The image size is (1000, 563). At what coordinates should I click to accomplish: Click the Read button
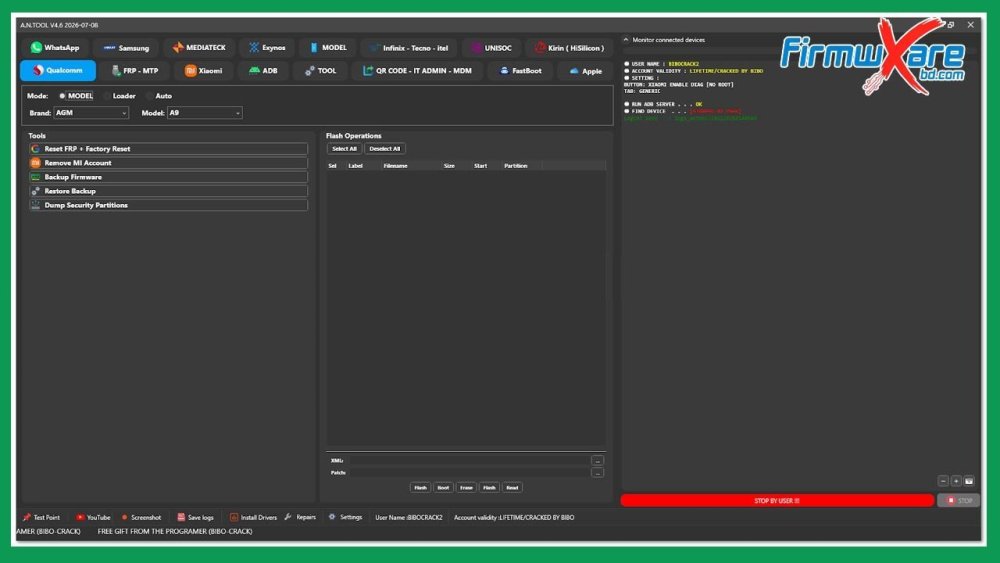pyautogui.click(x=512, y=487)
